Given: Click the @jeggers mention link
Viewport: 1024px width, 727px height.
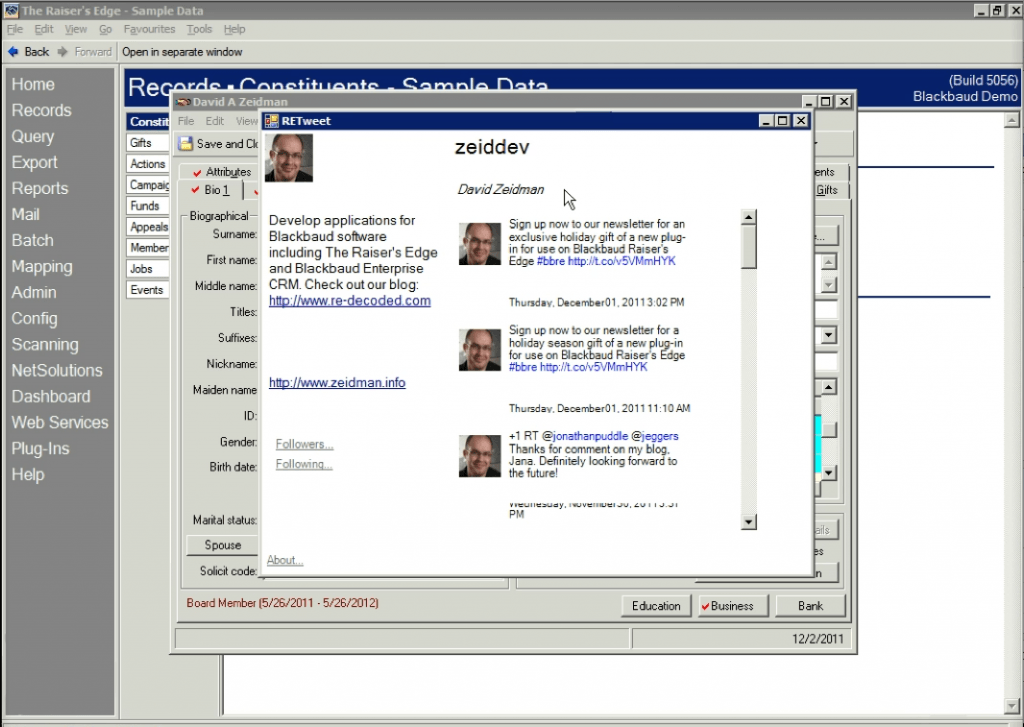Looking at the screenshot, I should click(655, 436).
